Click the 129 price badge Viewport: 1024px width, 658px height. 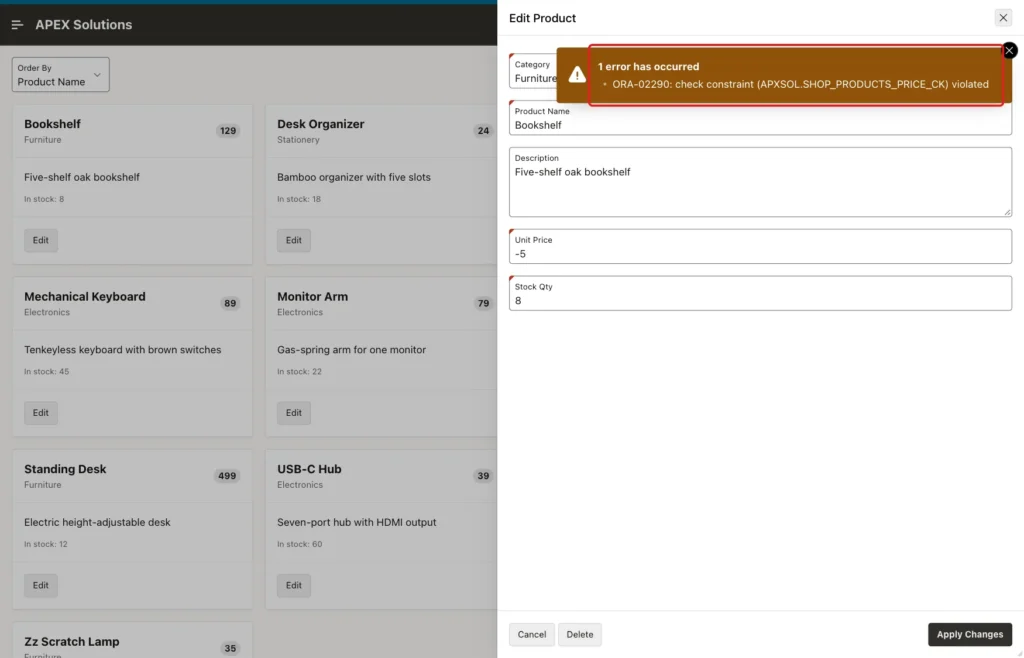click(x=227, y=131)
